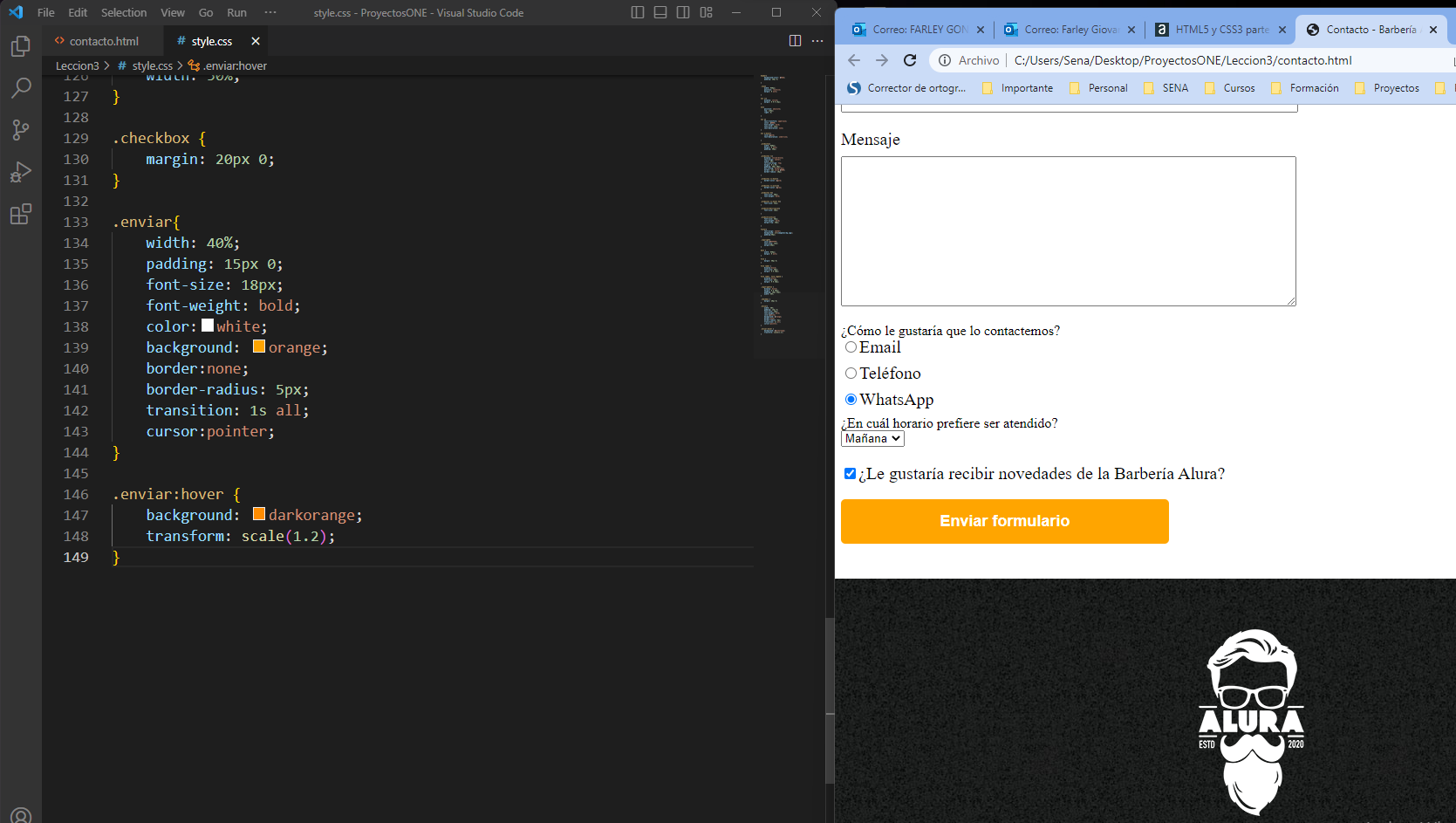The width and height of the screenshot is (1456, 823).
Task: Open the Go menu
Action: pos(206,12)
